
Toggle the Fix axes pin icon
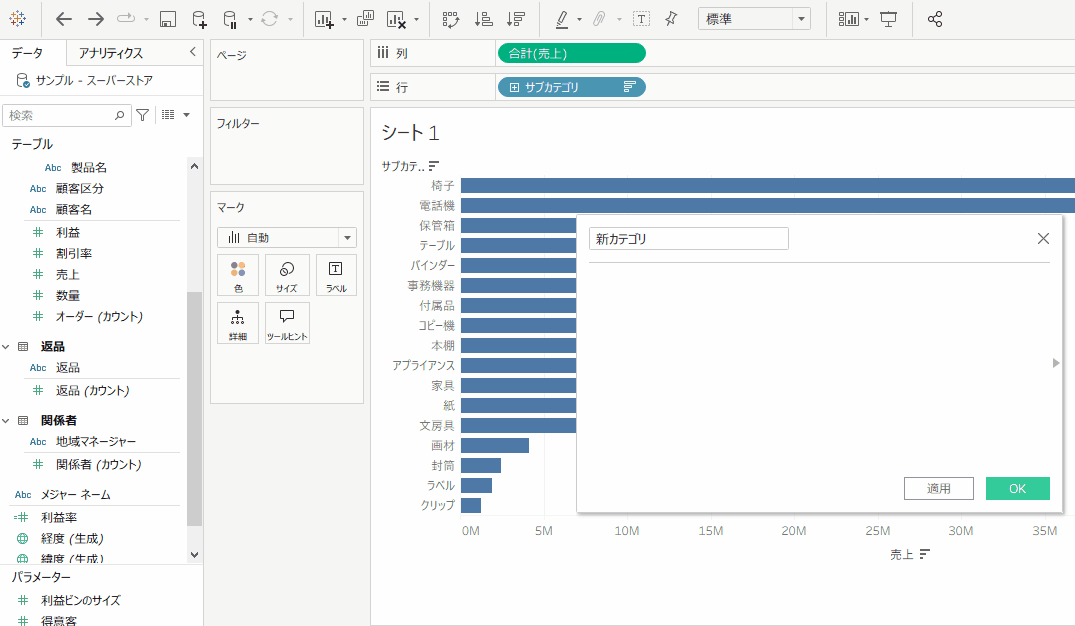tap(671, 19)
